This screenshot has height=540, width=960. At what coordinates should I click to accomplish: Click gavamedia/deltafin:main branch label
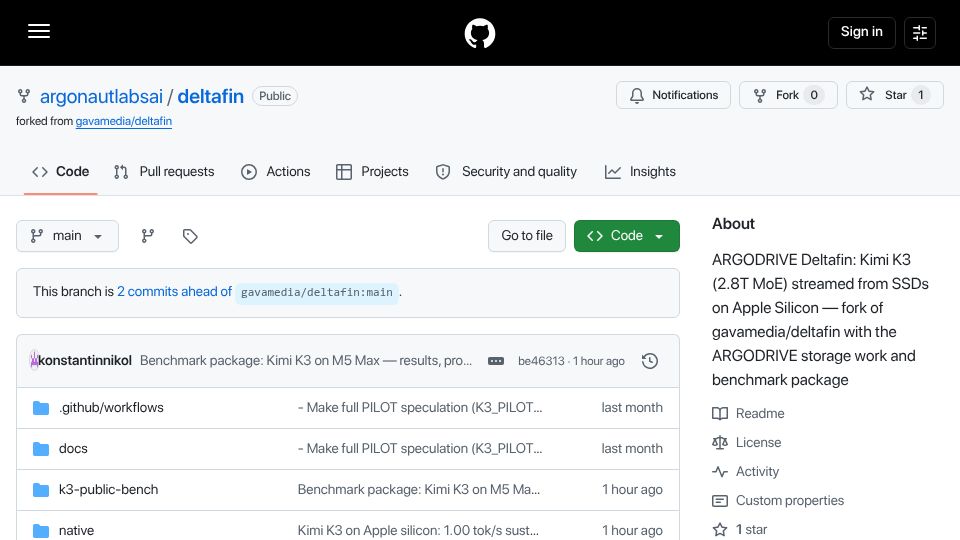[317, 293]
